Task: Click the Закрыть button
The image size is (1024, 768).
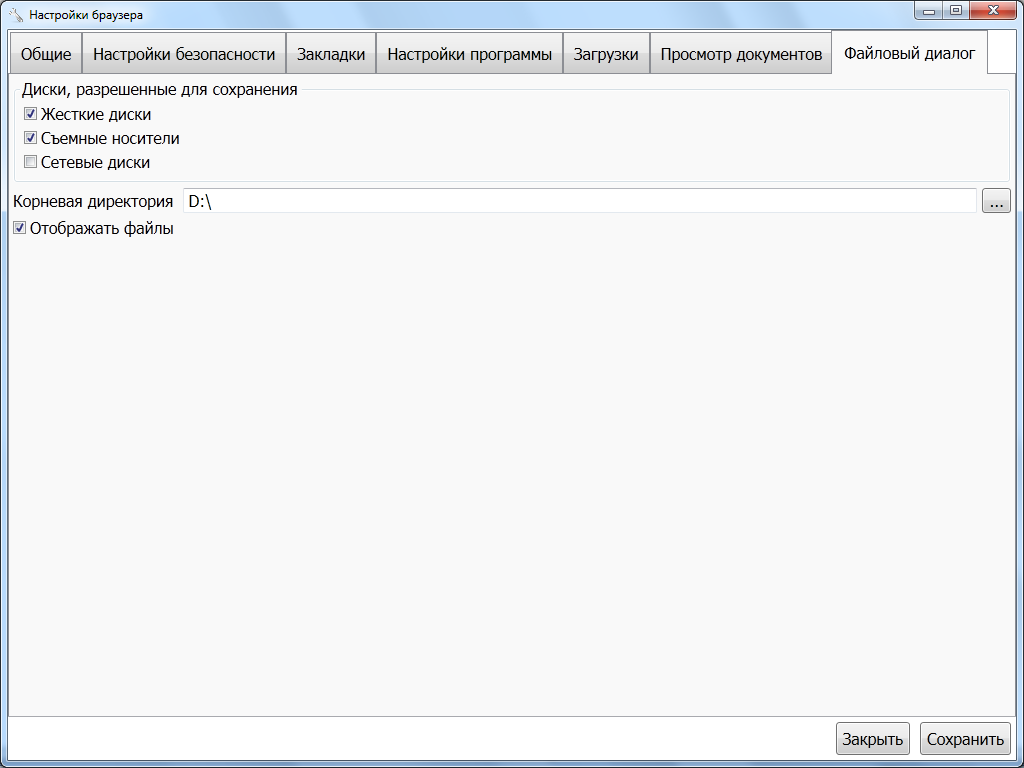Action: tap(872, 740)
